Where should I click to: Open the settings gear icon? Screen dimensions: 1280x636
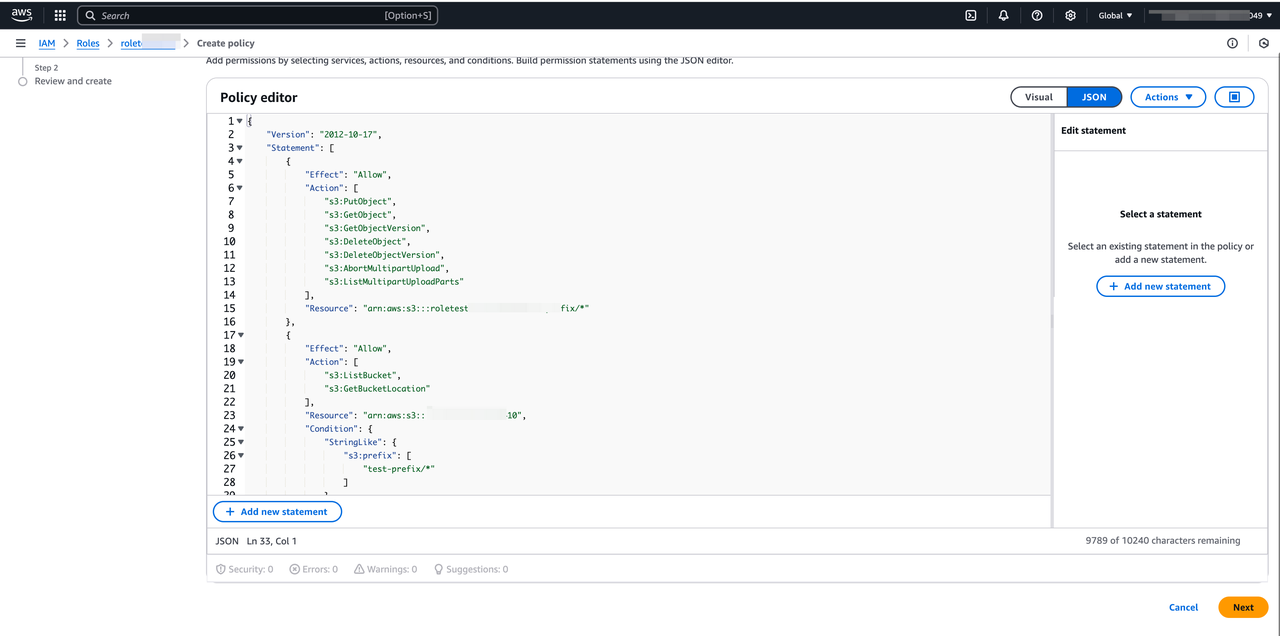1070,15
